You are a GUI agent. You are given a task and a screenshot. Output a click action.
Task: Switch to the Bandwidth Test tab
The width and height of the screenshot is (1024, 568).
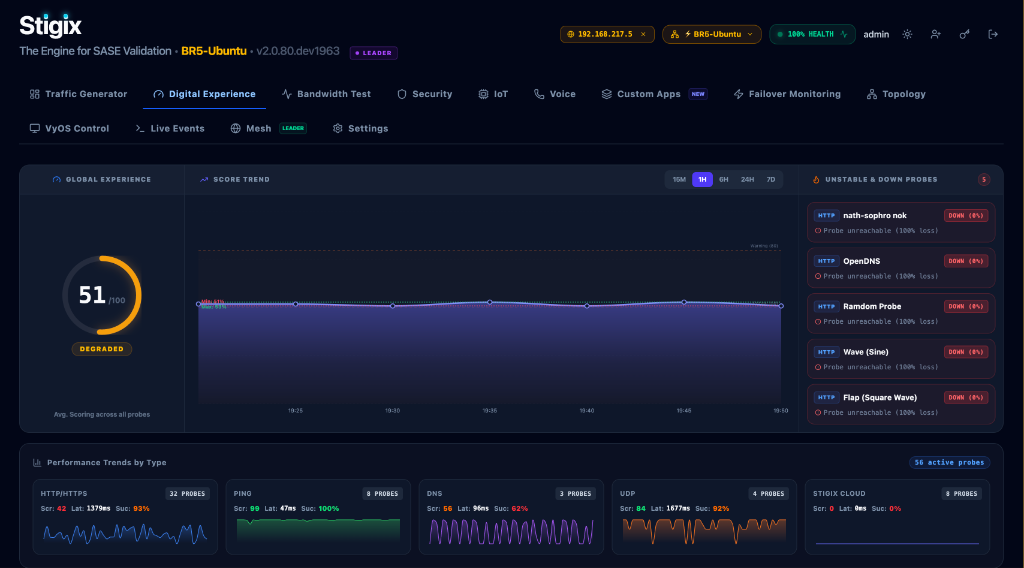[326, 94]
